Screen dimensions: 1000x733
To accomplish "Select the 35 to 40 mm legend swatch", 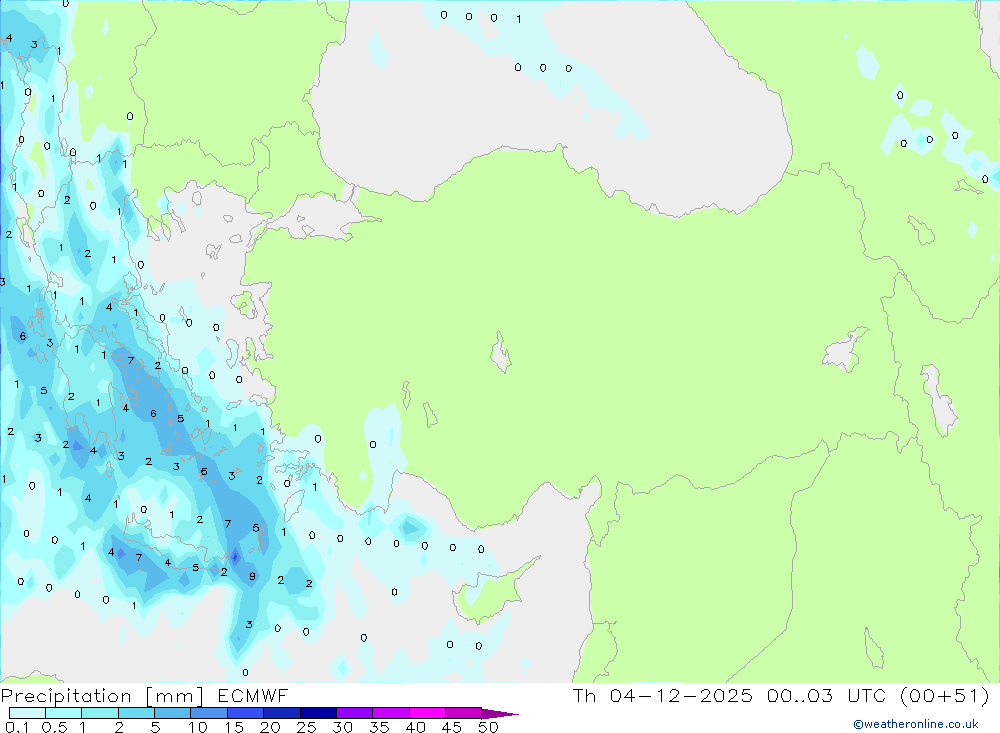I will [x=391, y=713].
